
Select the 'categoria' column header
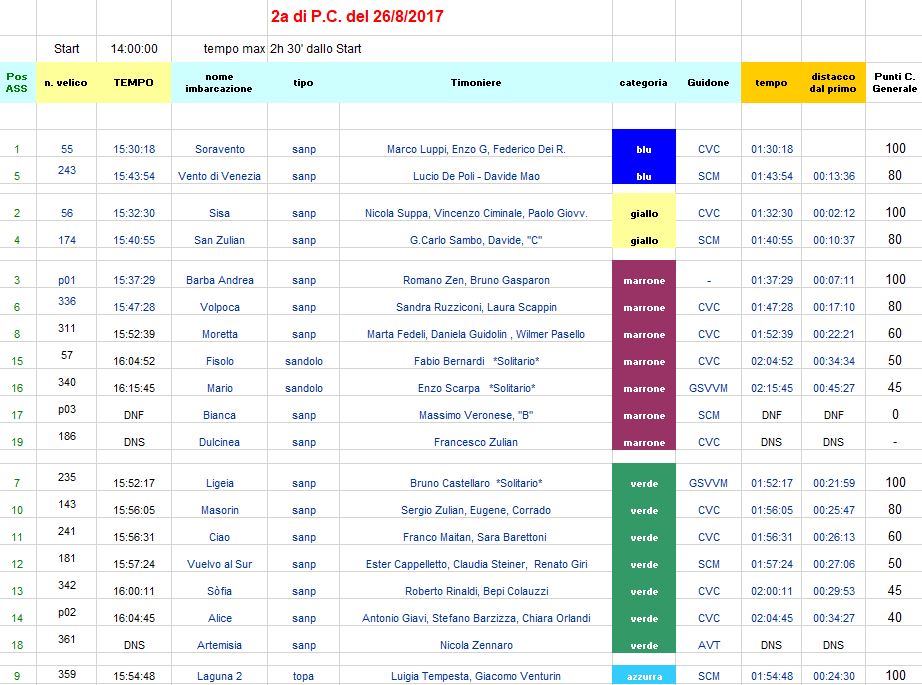[x=643, y=82]
